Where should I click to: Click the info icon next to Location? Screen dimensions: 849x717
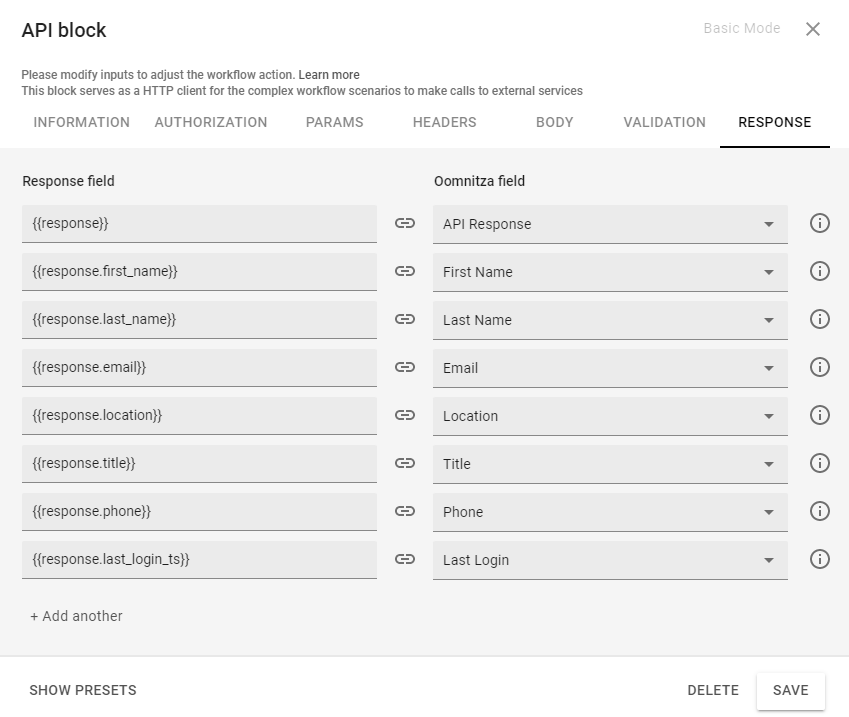[819, 415]
